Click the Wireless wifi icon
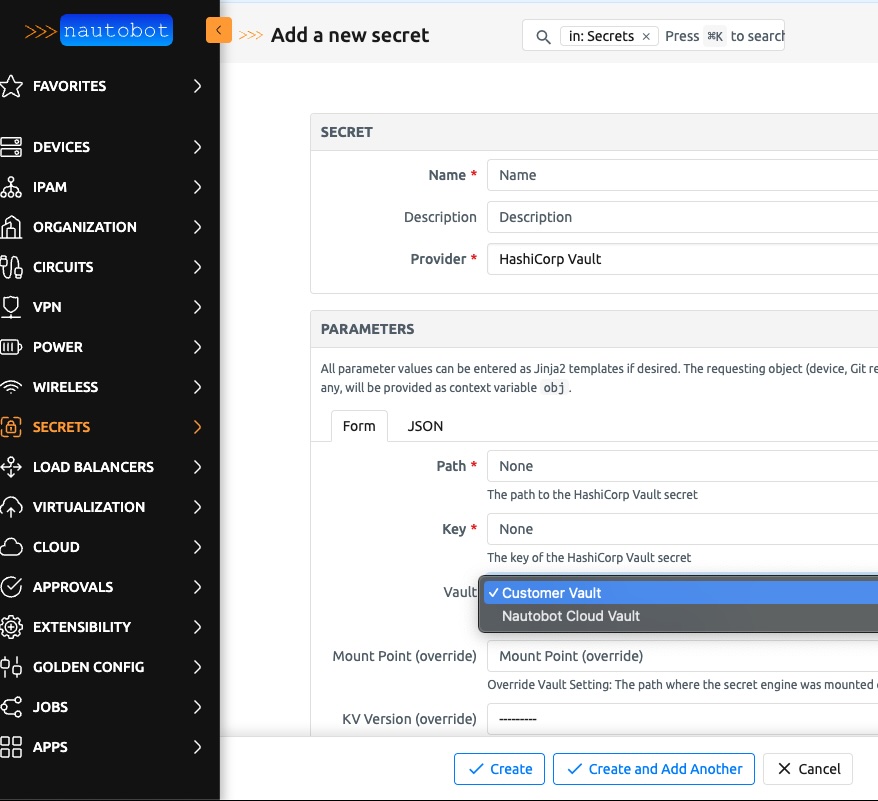 12,387
